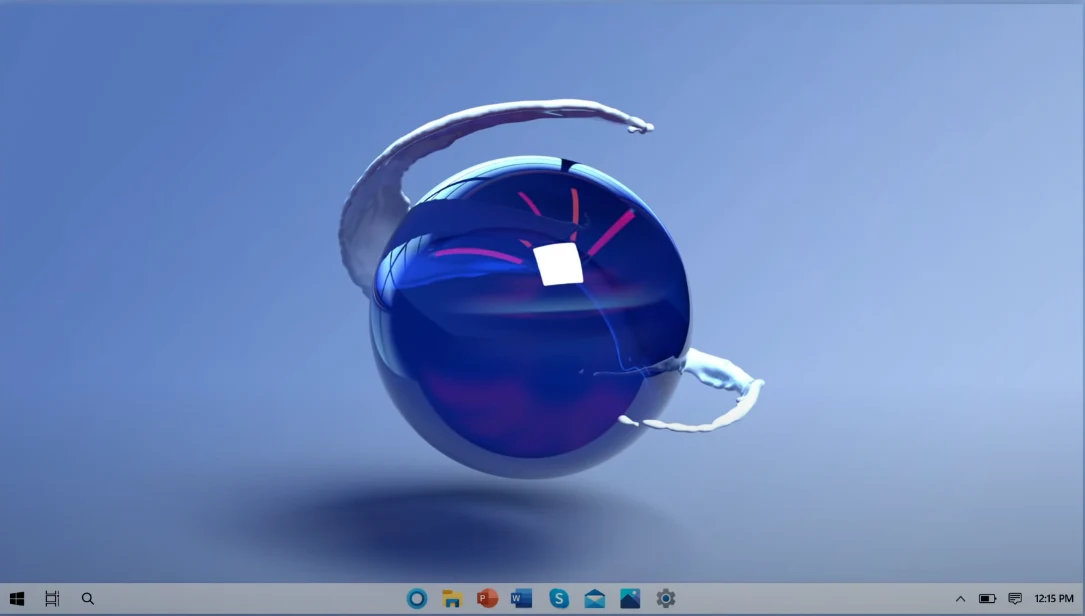Click the Show desktop strip beside the clock
The image size is (1085, 616).
pos(1082,599)
